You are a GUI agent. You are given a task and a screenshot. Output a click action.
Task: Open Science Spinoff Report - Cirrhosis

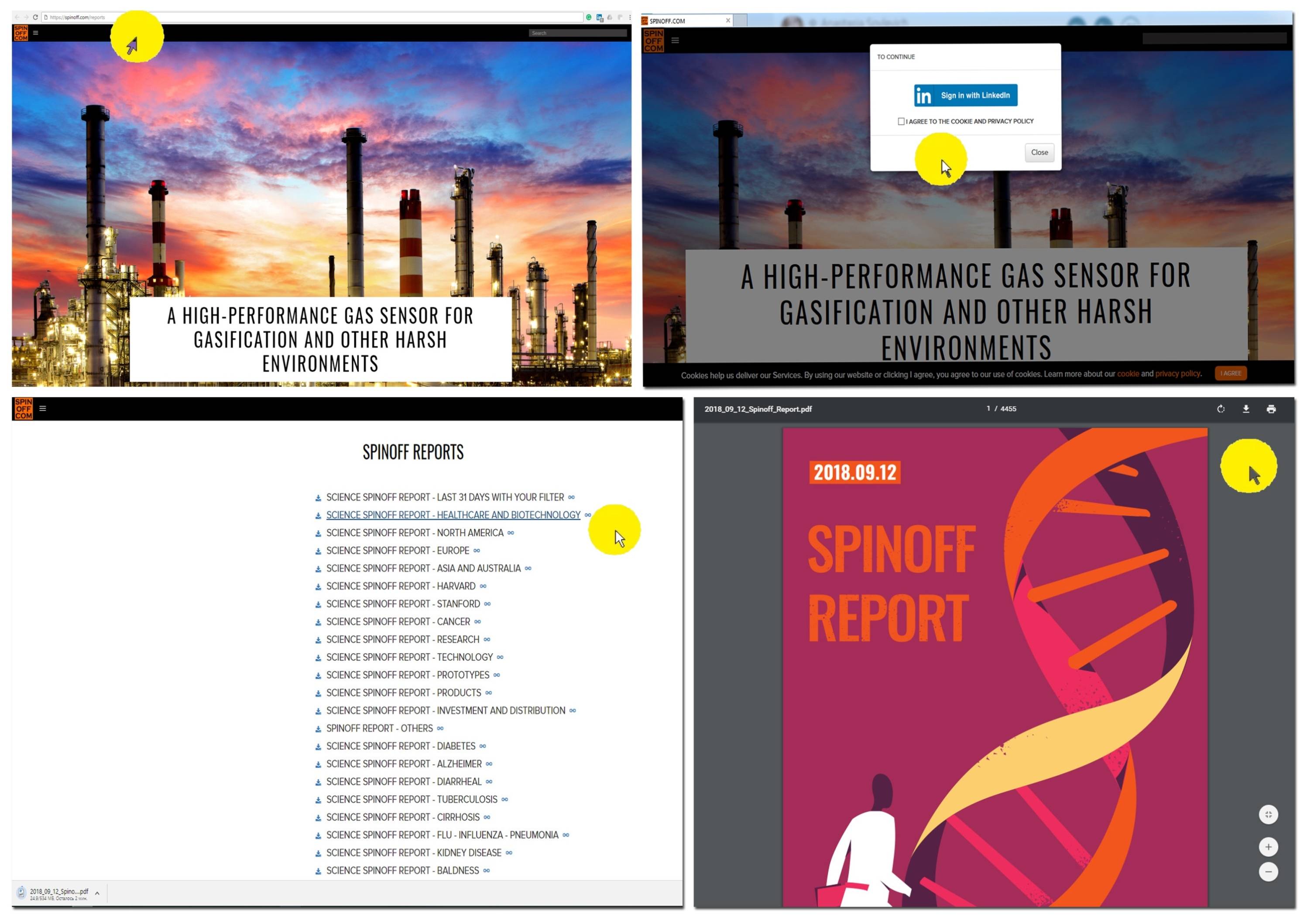[x=402, y=818]
